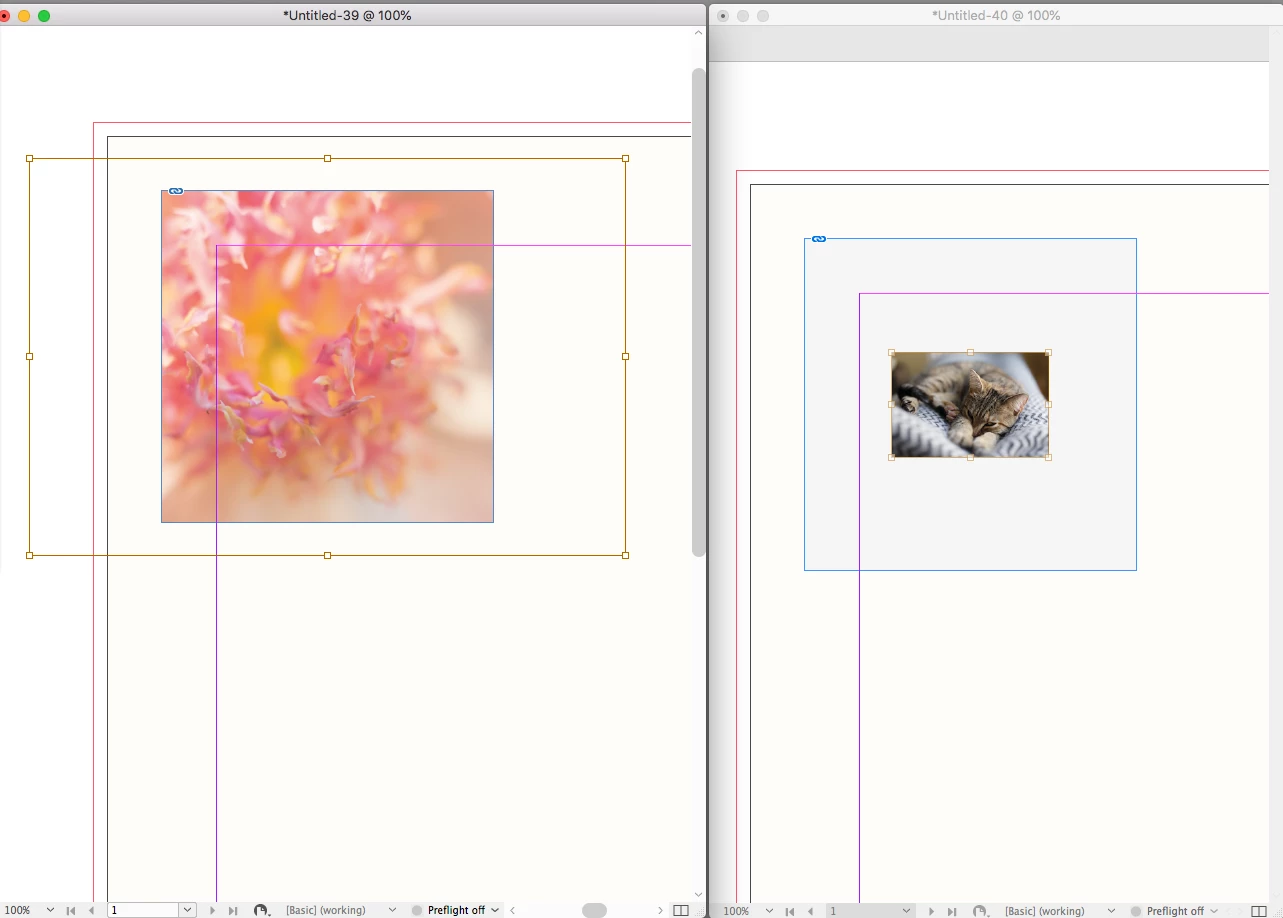The height and width of the screenshot is (918, 1283).
Task: Select the sleeping cat image
Action: (970, 405)
